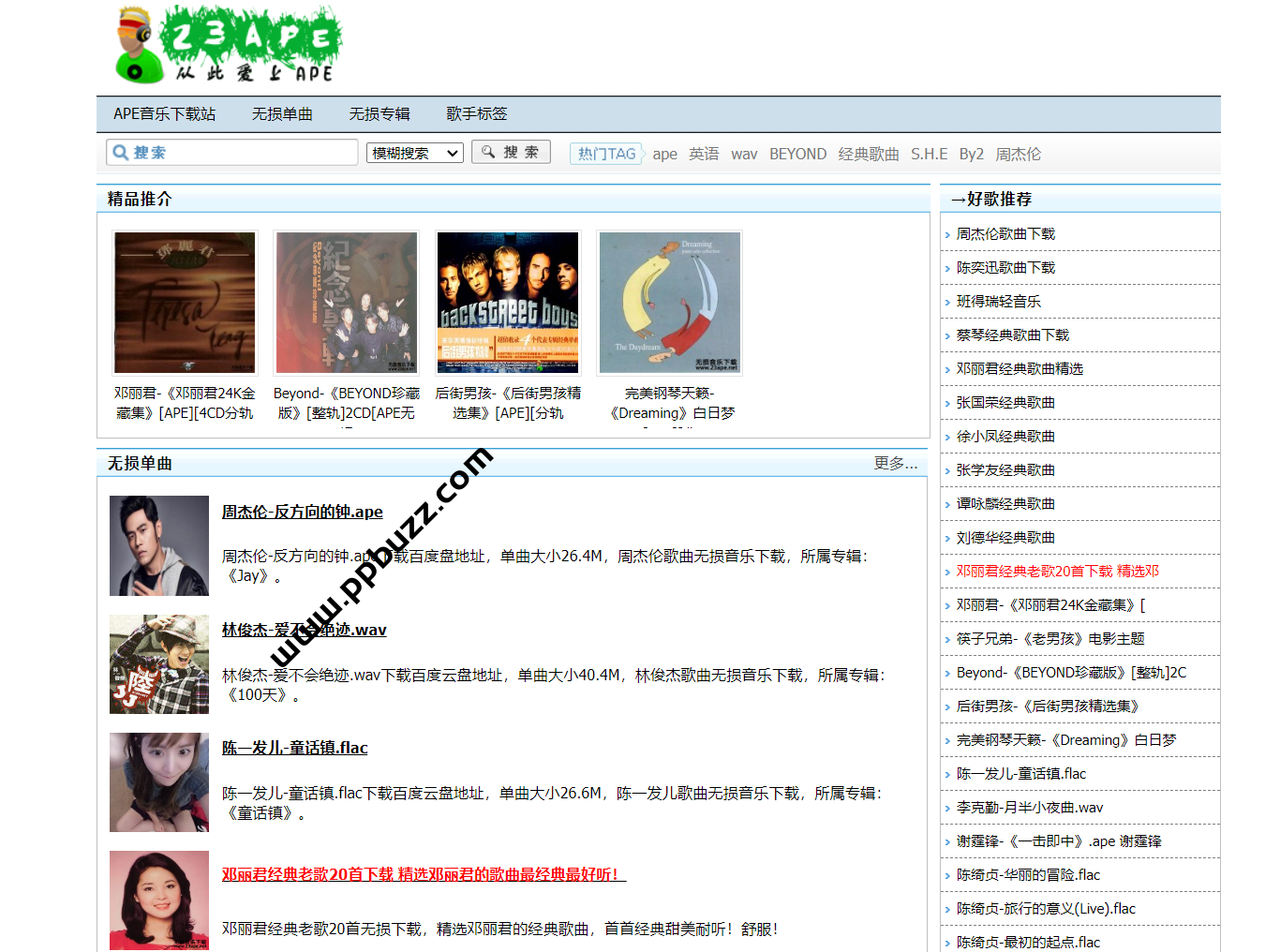This screenshot has width=1280, height=952.
Task: Open sidebar link 李克勤-月半小夜曲.wav
Action: tap(1030, 808)
